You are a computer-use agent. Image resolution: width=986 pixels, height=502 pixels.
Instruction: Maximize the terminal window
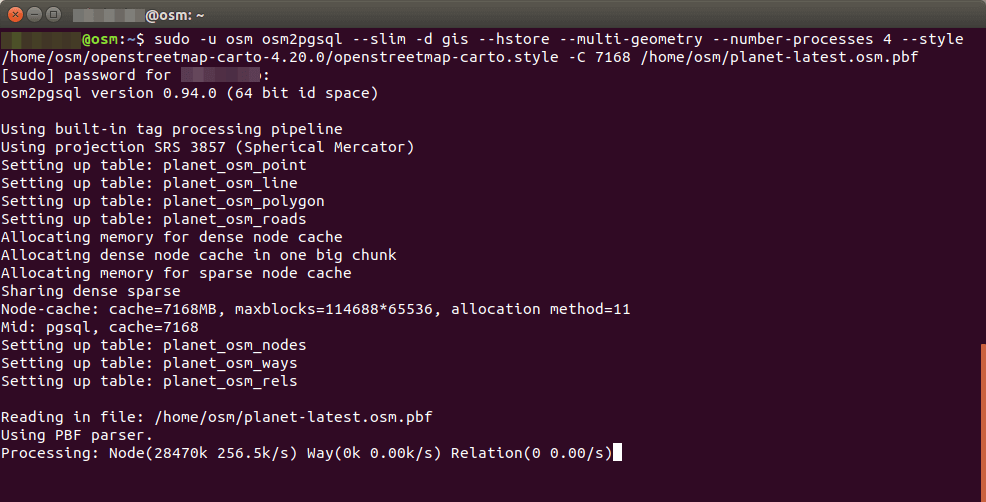(53, 14)
